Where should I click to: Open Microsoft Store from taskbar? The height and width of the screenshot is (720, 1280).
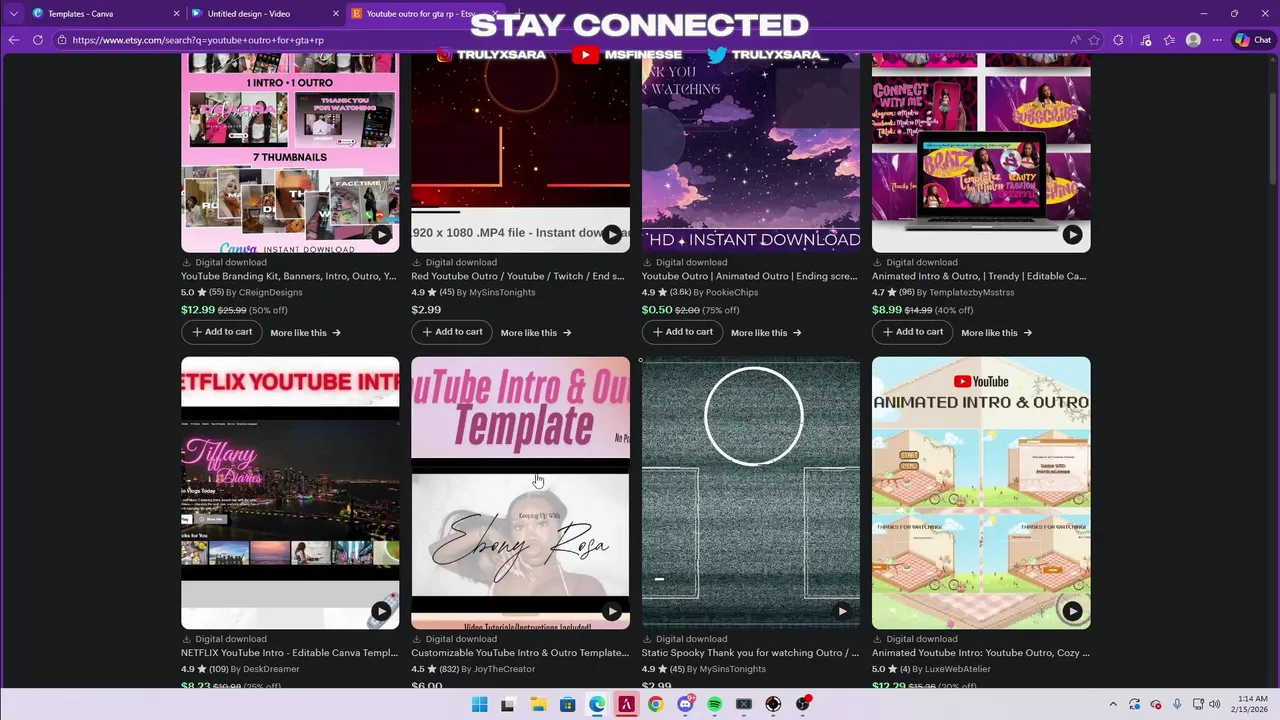pyautogui.click(x=567, y=704)
